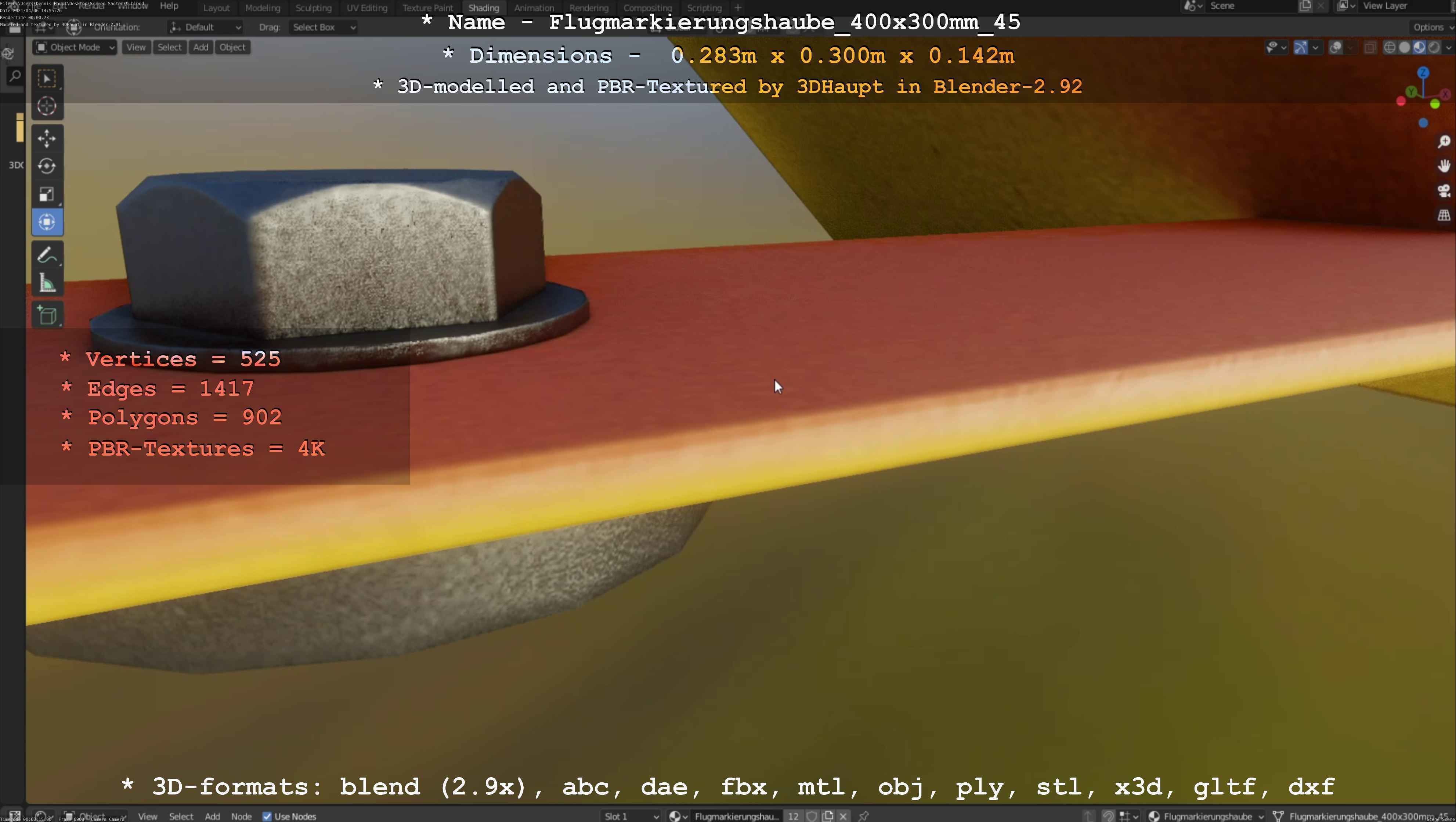The width and height of the screenshot is (1456, 822).
Task: Toggle Use Nodes checkbox
Action: (267, 816)
